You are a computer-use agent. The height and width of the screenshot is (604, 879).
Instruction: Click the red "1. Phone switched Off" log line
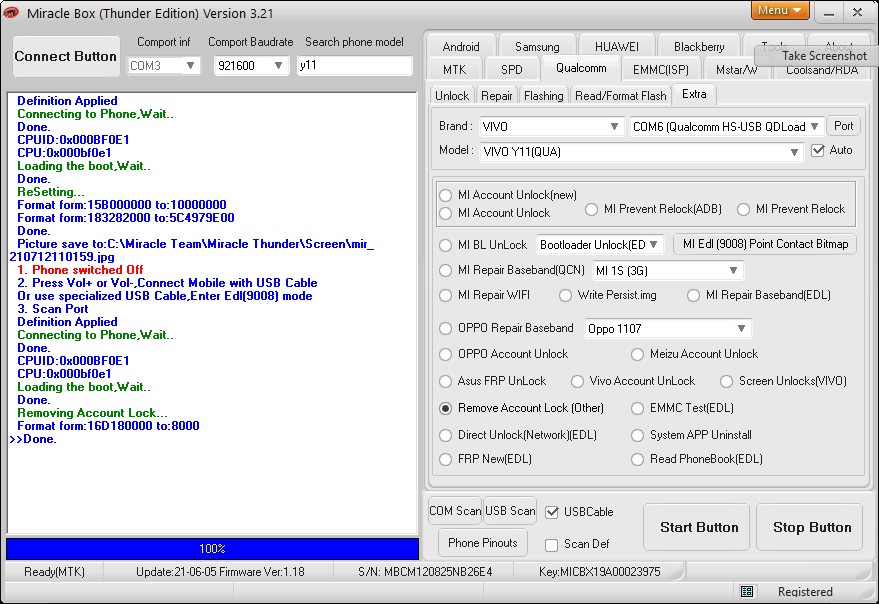tap(80, 270)
